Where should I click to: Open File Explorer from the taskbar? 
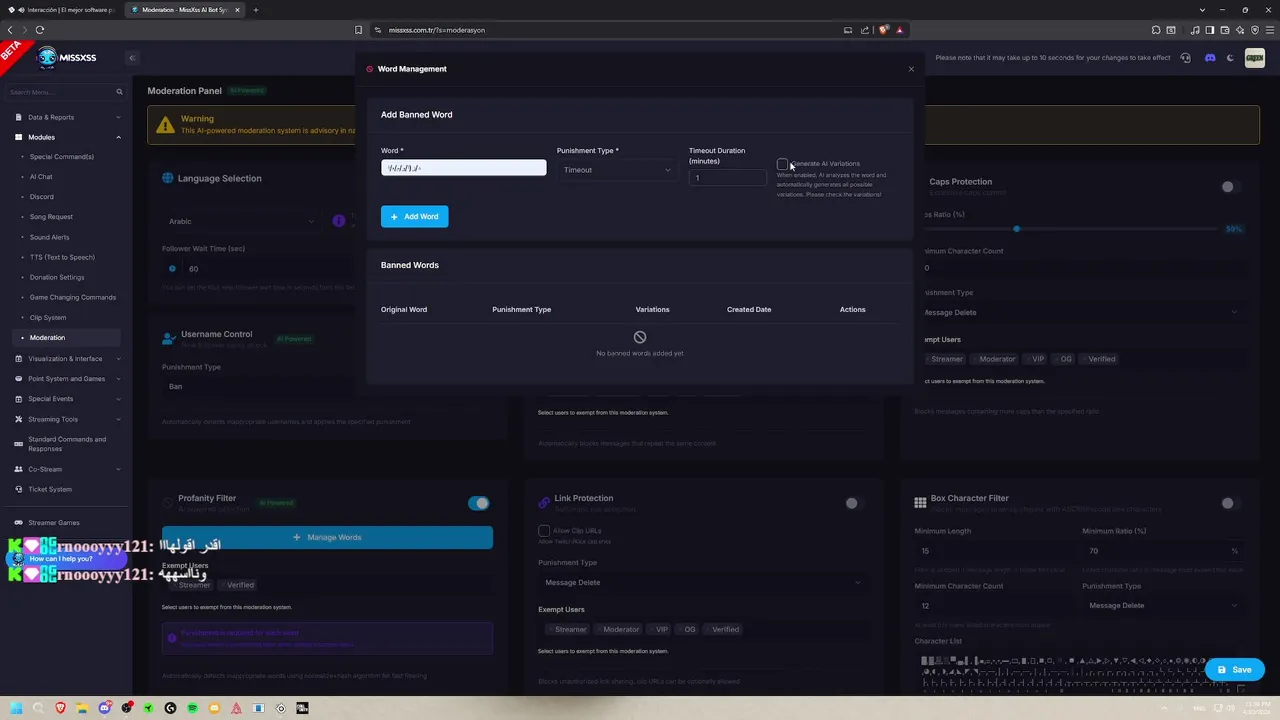(x=82, y=708)
